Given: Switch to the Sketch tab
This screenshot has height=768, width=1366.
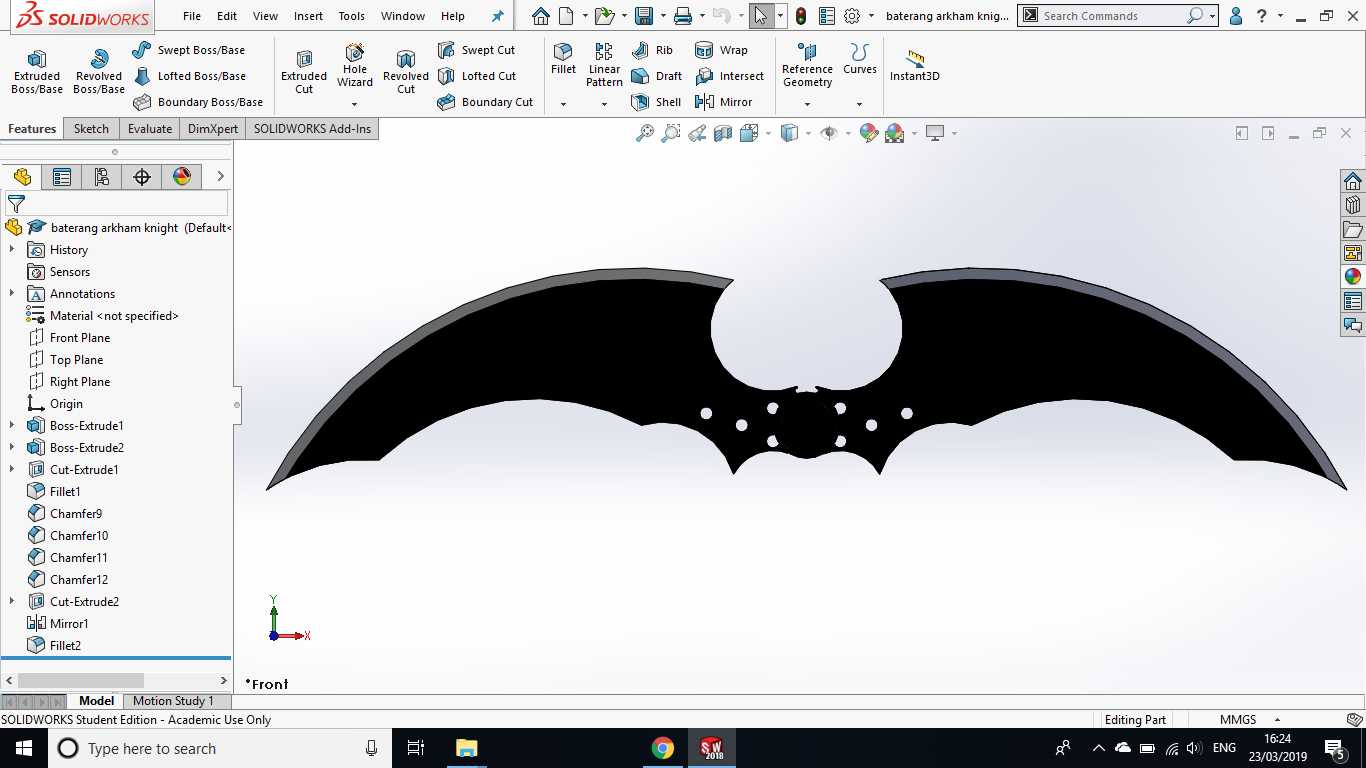Looking at the screenshot, I should coord(91,129).
